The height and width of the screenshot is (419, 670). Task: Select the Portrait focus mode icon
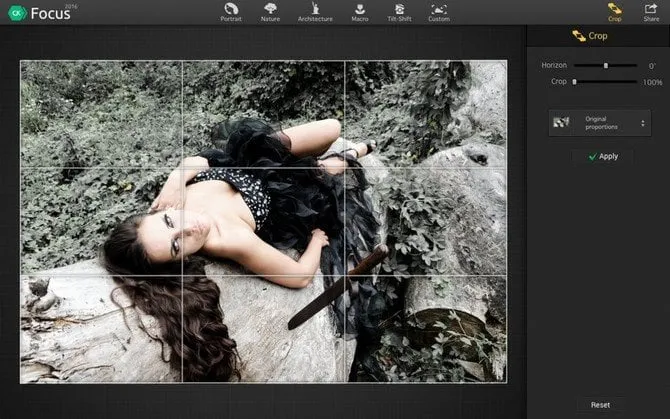coord(231,10)
